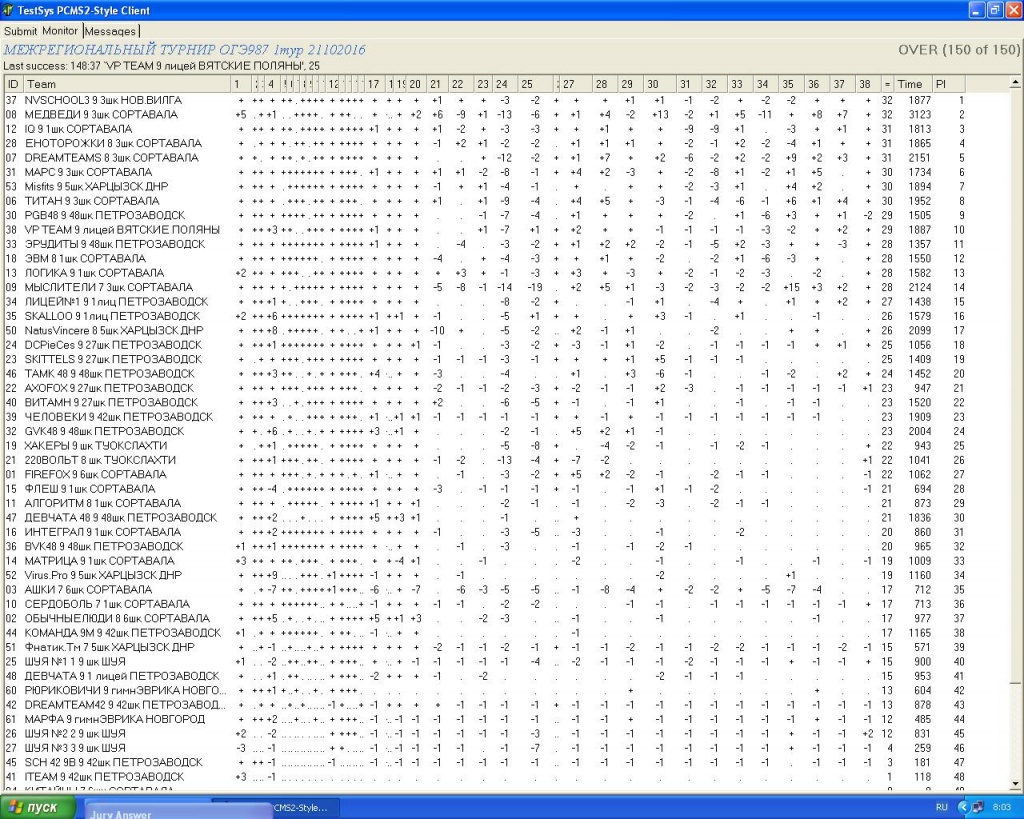Click the ХАКЕРЫ 9 шк ТУОКСЛАХТИ row

pos(485,446)
